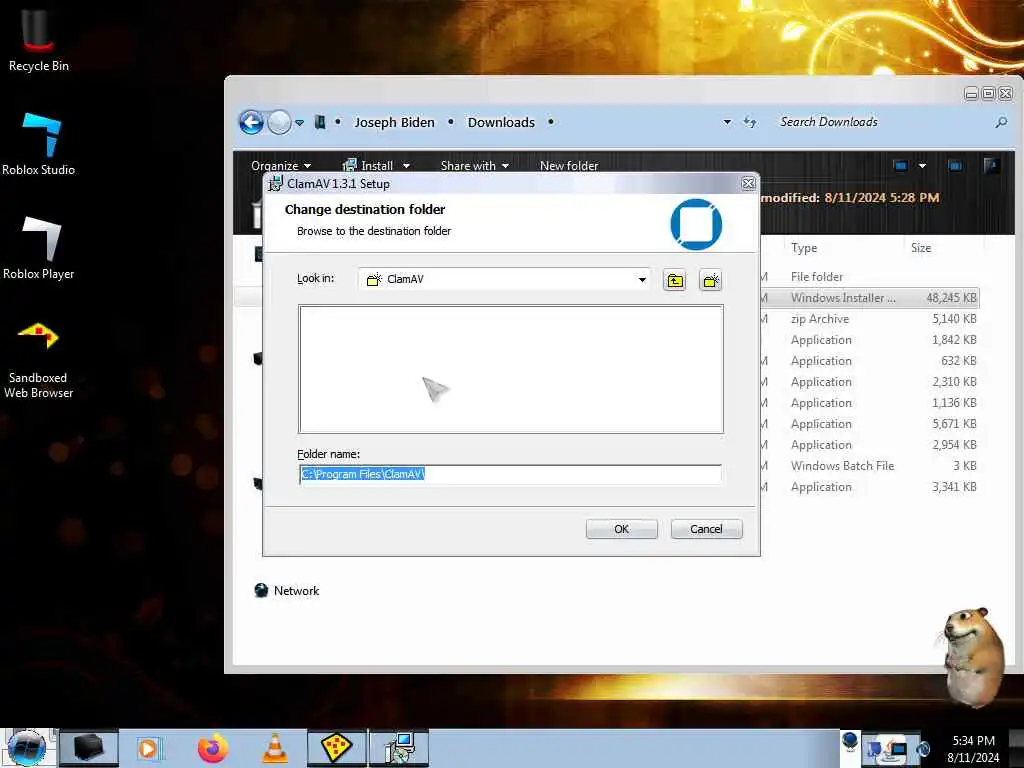Click the globe icon in the system tray
The image size is (1024, 768).
(x=850, y=741)
